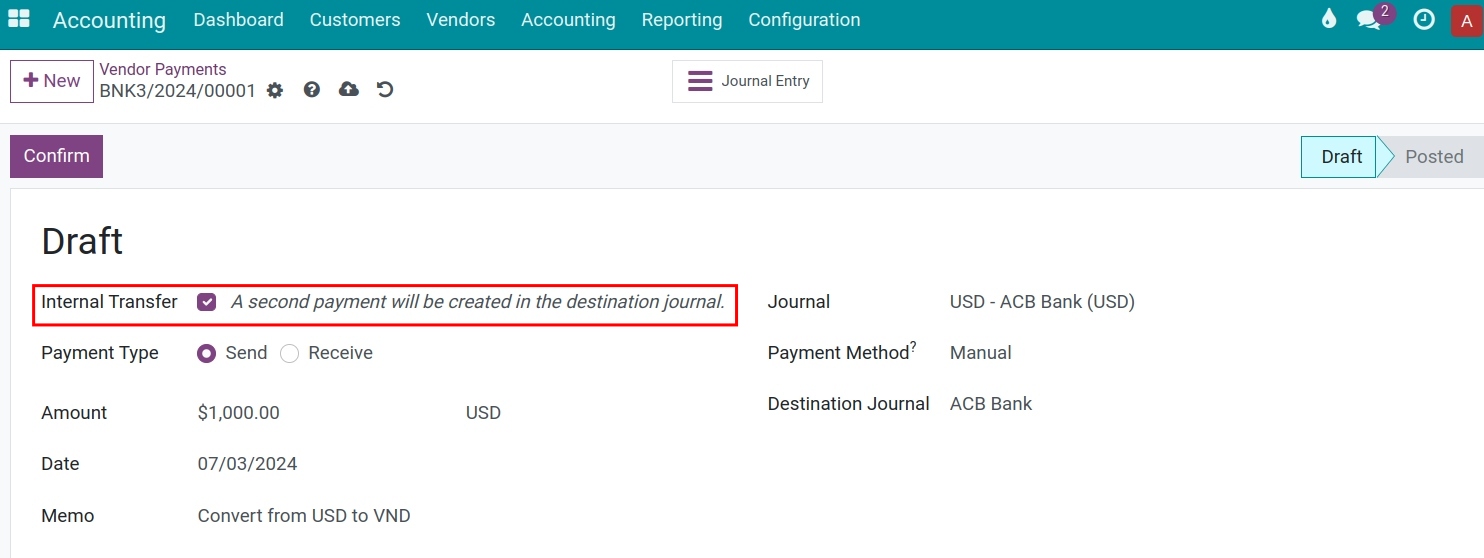The image size is (1484, 558).
Task: Open the Accounting menu item next to Vendors
Action: [x=568, y=20]
